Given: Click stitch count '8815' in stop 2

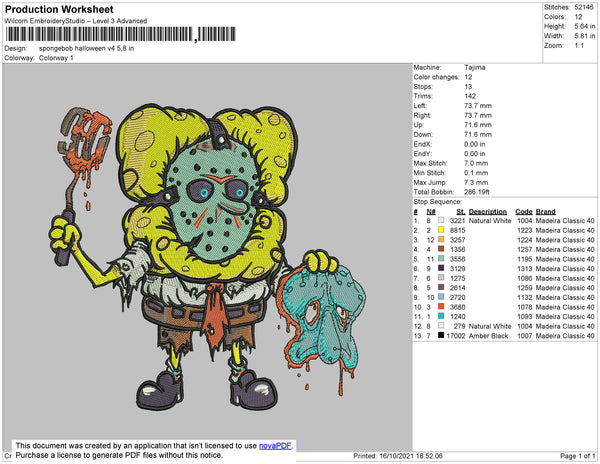Looking at the screenshot, I should point(458,230).
